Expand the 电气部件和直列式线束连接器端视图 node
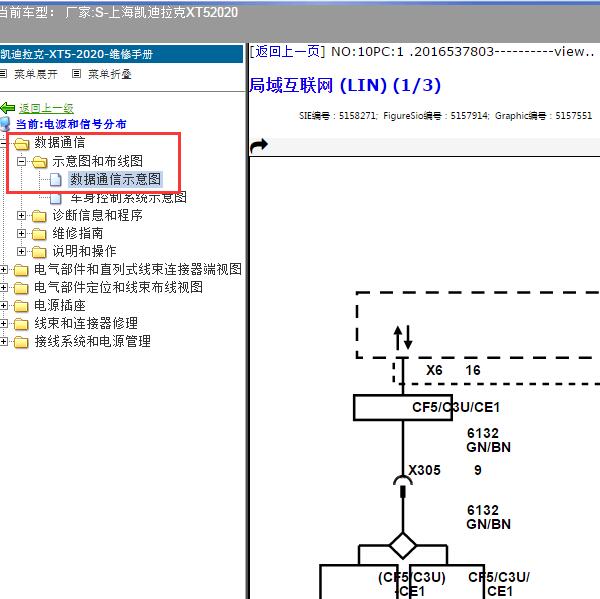The width and height of the screenshot is (600, 599). [3, 269]
